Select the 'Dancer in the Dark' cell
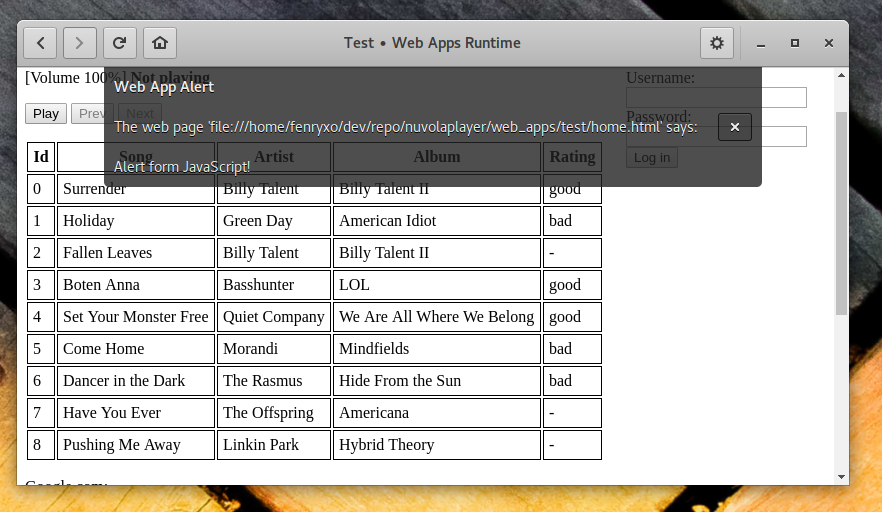 click(x=136, y=381)
